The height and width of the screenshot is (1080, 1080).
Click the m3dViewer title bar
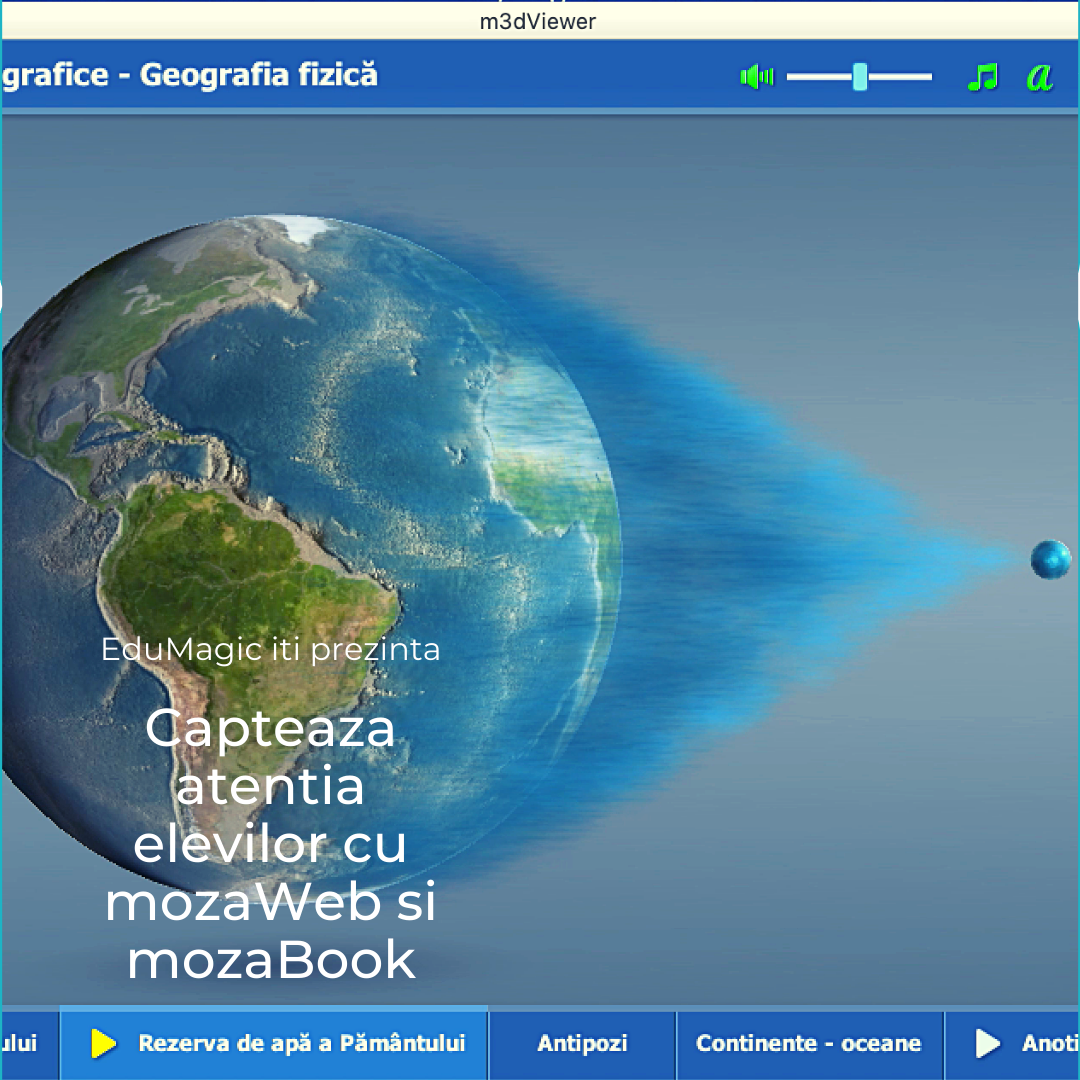coord(540,20)
